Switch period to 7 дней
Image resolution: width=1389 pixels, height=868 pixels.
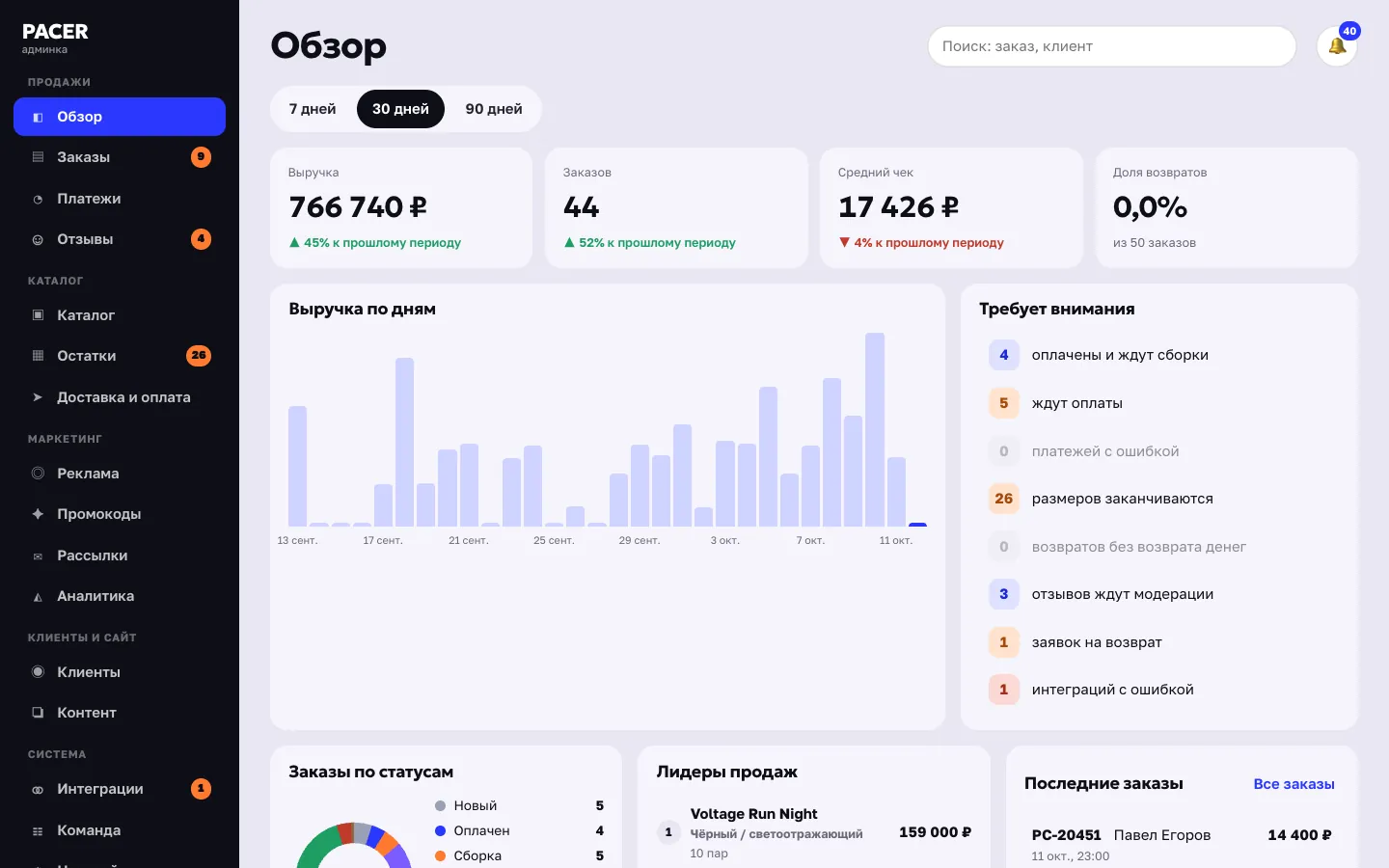tap(313, 109)
